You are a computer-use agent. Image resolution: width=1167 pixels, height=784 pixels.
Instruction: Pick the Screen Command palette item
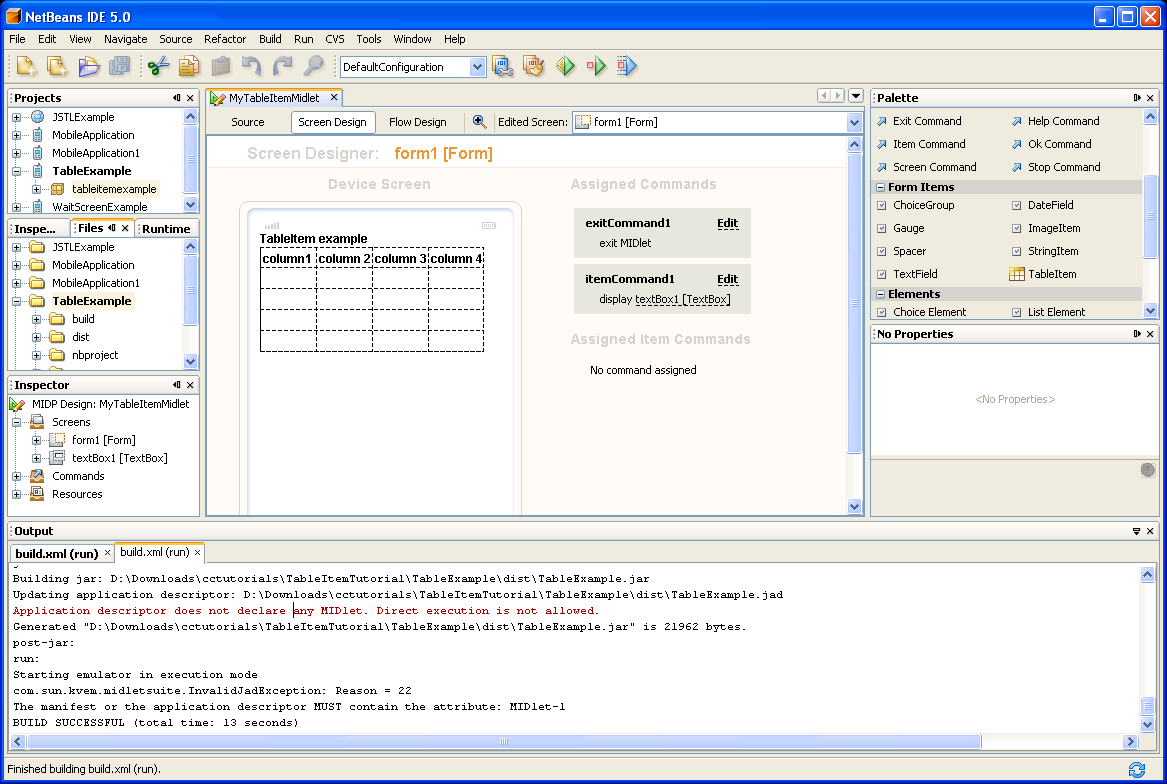coord(927,167)
